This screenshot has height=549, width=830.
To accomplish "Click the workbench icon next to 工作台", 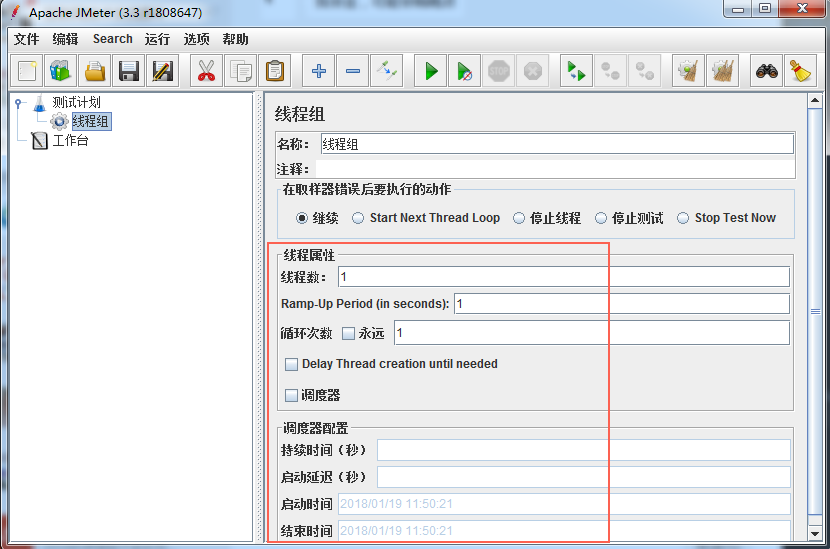I will [x=39, y=140].
